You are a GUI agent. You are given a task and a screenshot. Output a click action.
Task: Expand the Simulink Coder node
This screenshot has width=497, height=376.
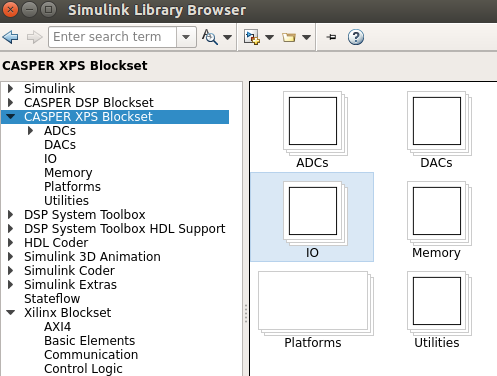coord(11,271)
